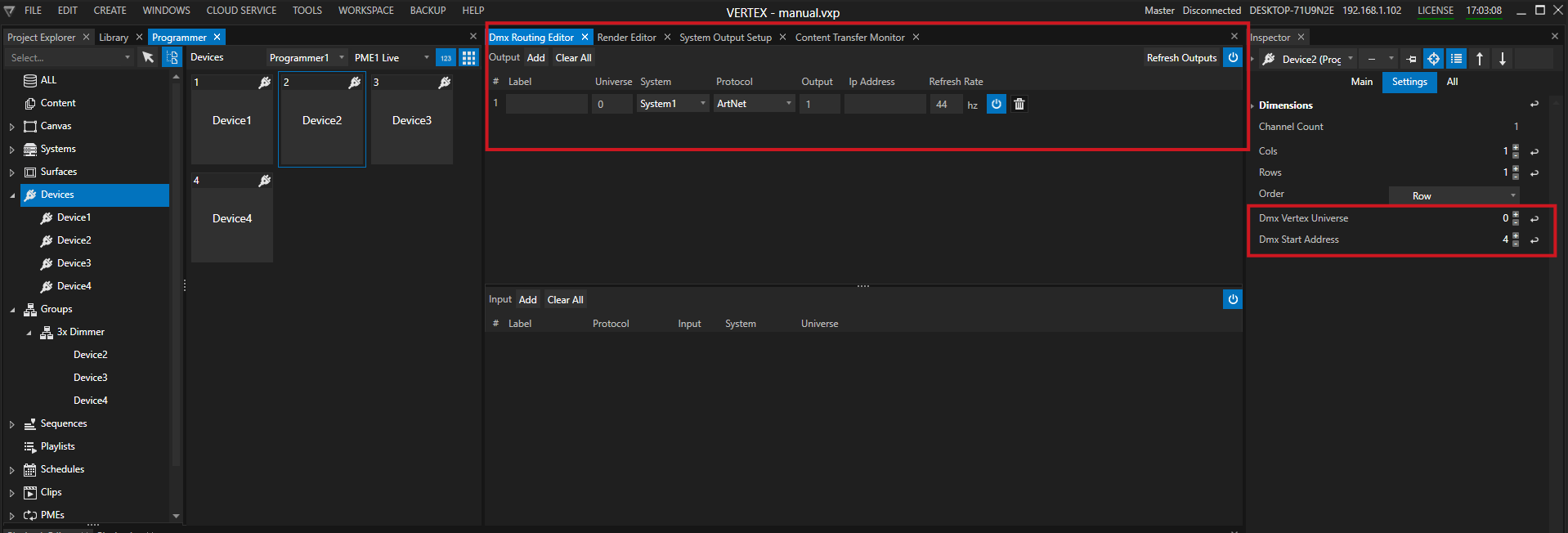Click the pin icon in Inspector toolbar
The height and width of the screenshot is (533, 1568).
tap(1411, 59)
